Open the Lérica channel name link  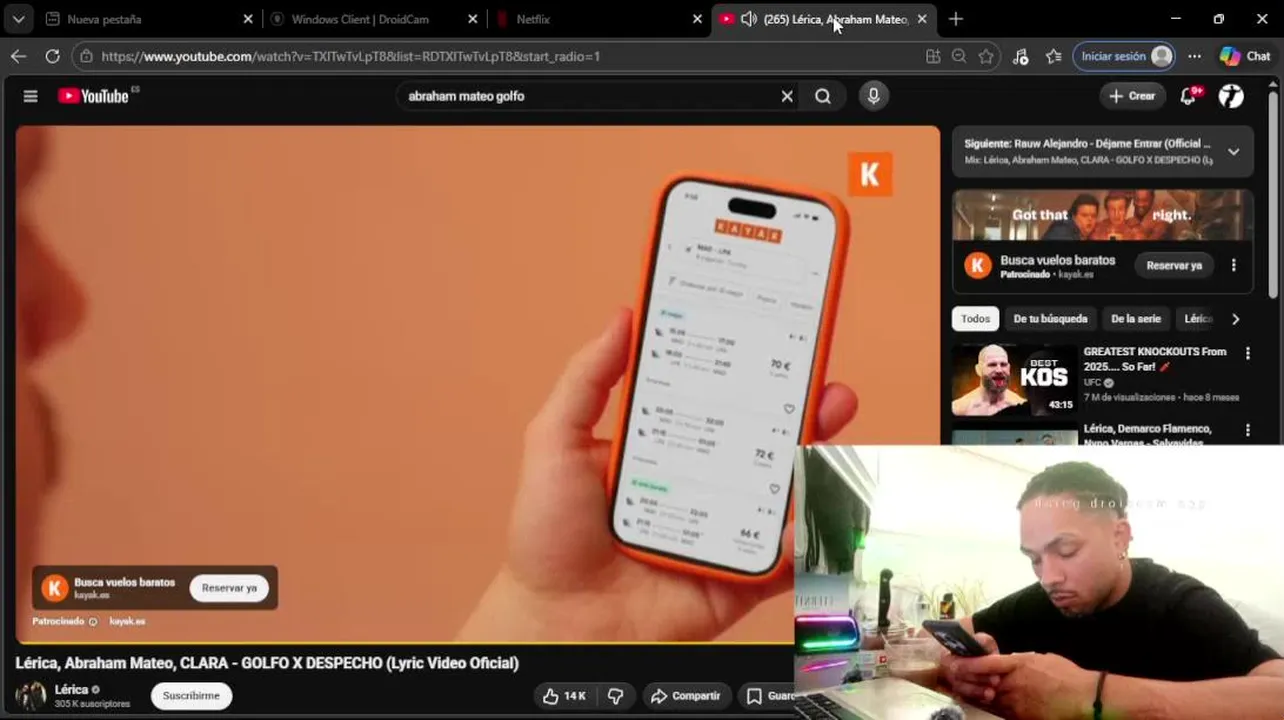click(x=71, y=689)
